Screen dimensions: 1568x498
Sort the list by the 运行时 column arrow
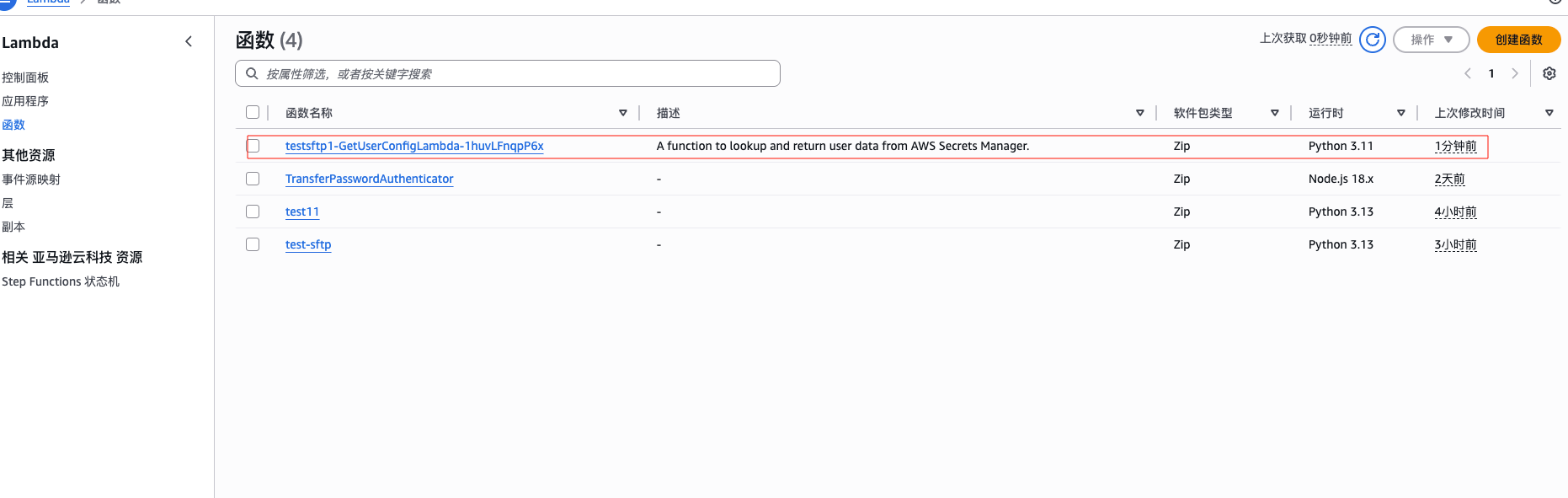coord(1401,113)
